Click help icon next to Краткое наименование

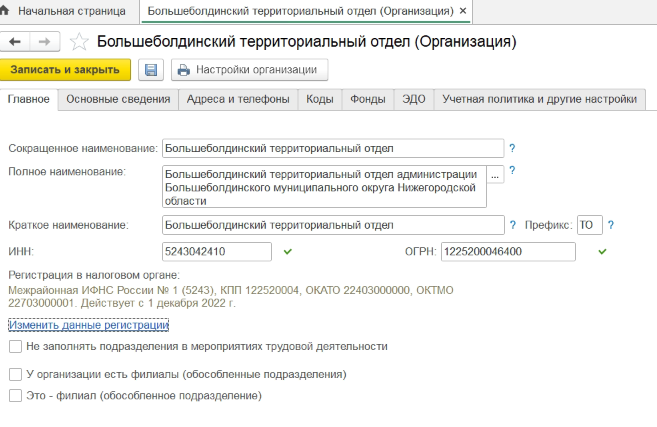tap(512, 225)
